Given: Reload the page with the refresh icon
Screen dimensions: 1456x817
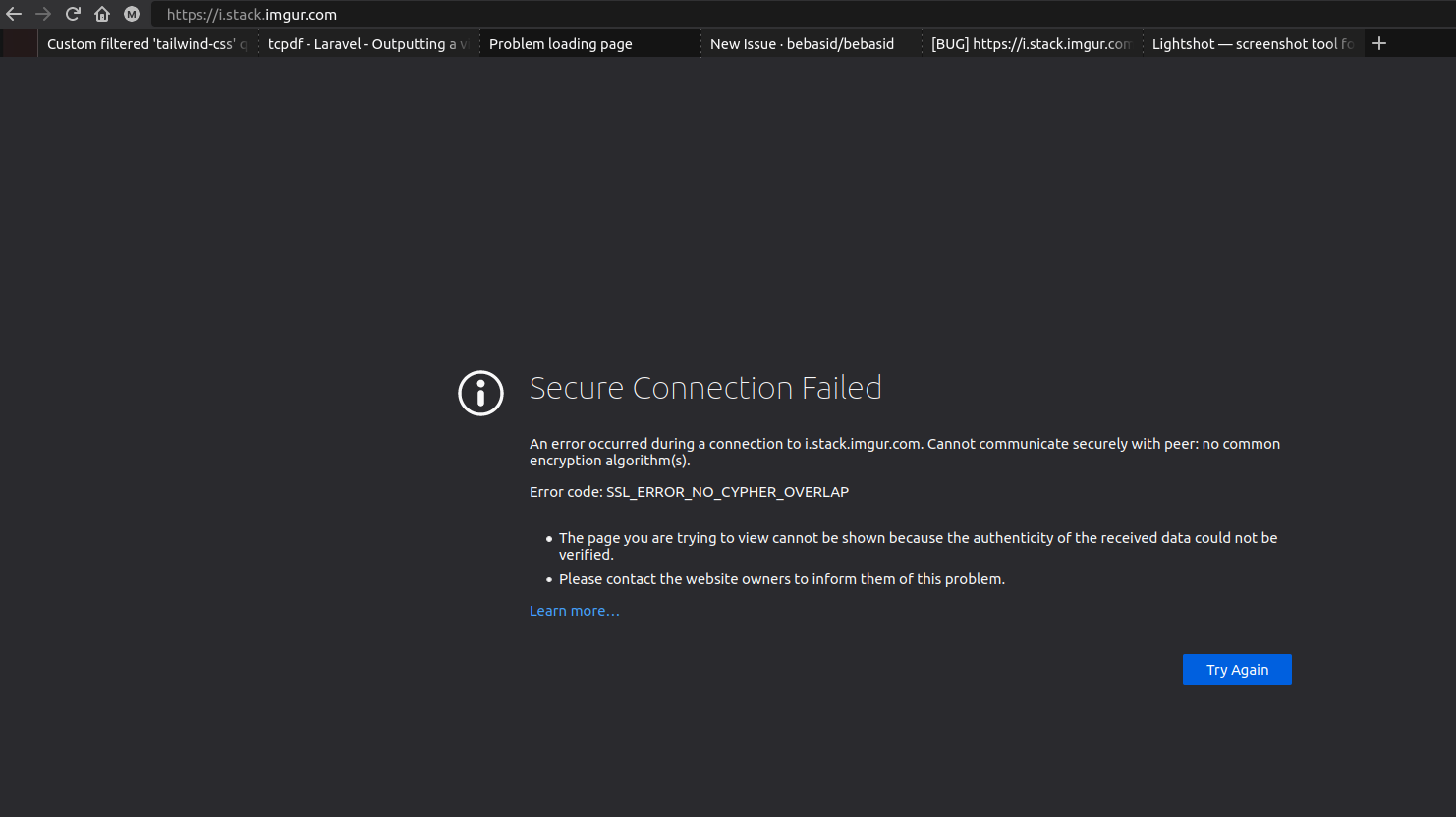Looking at the screenshot, I should (73, 14).
